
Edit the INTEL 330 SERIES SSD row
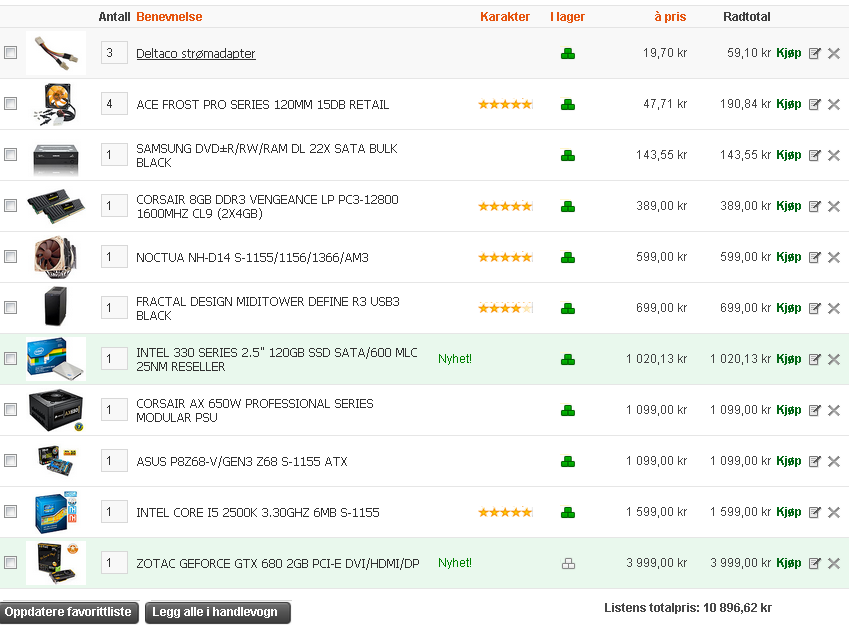click(814, 359)
